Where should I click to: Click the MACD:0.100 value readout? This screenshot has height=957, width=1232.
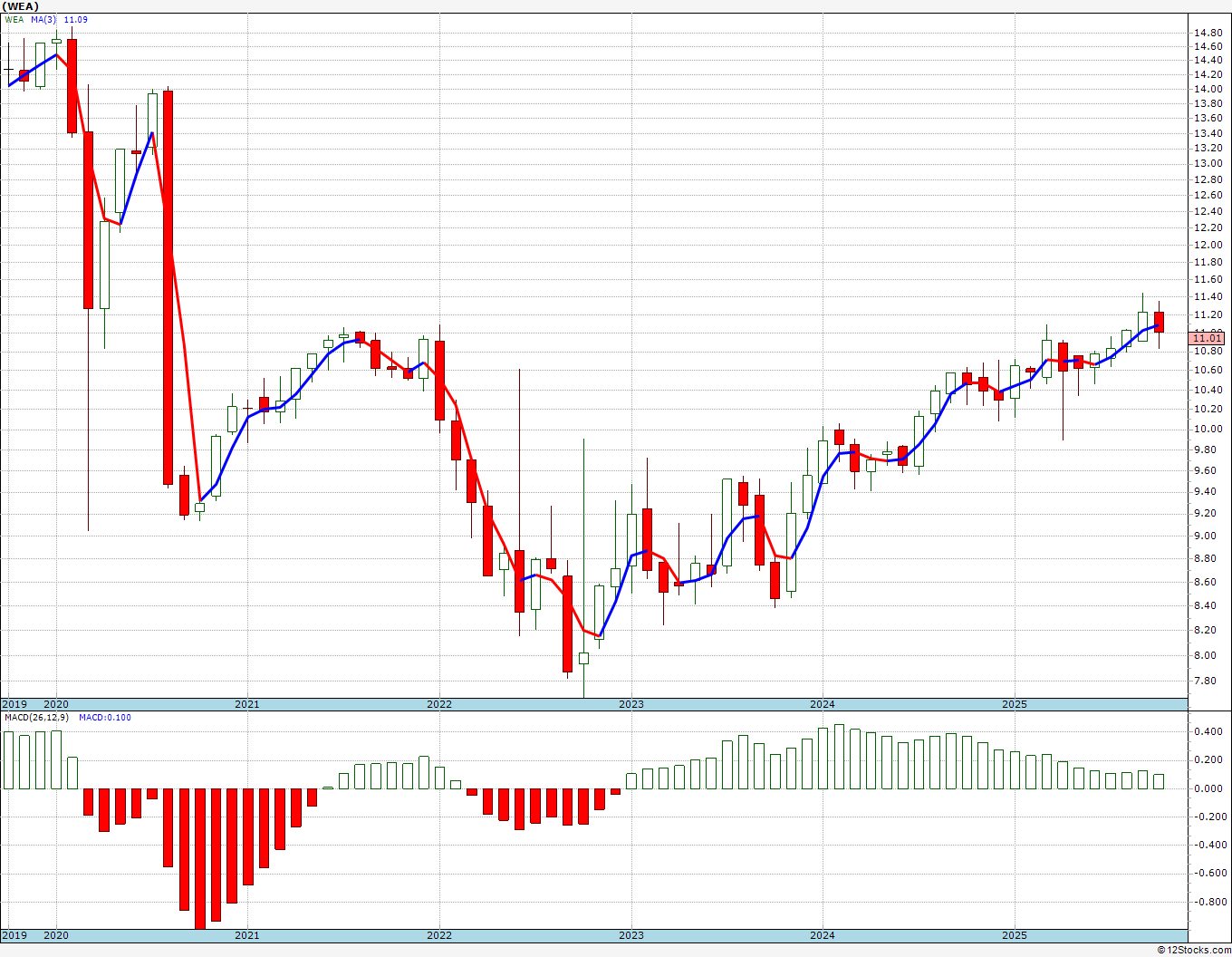(105, 717)
